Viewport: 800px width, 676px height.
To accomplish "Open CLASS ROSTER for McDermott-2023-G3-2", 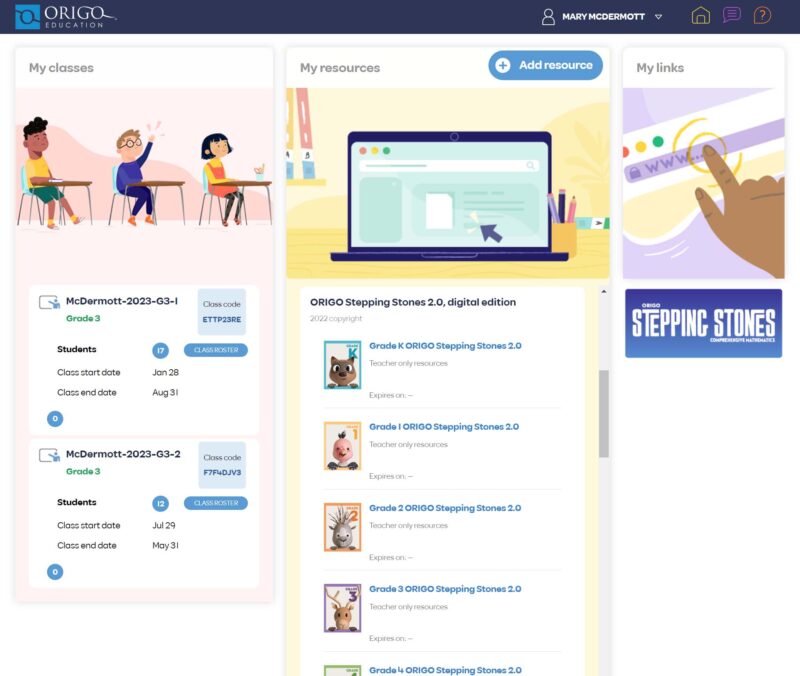I will [216, 503].
